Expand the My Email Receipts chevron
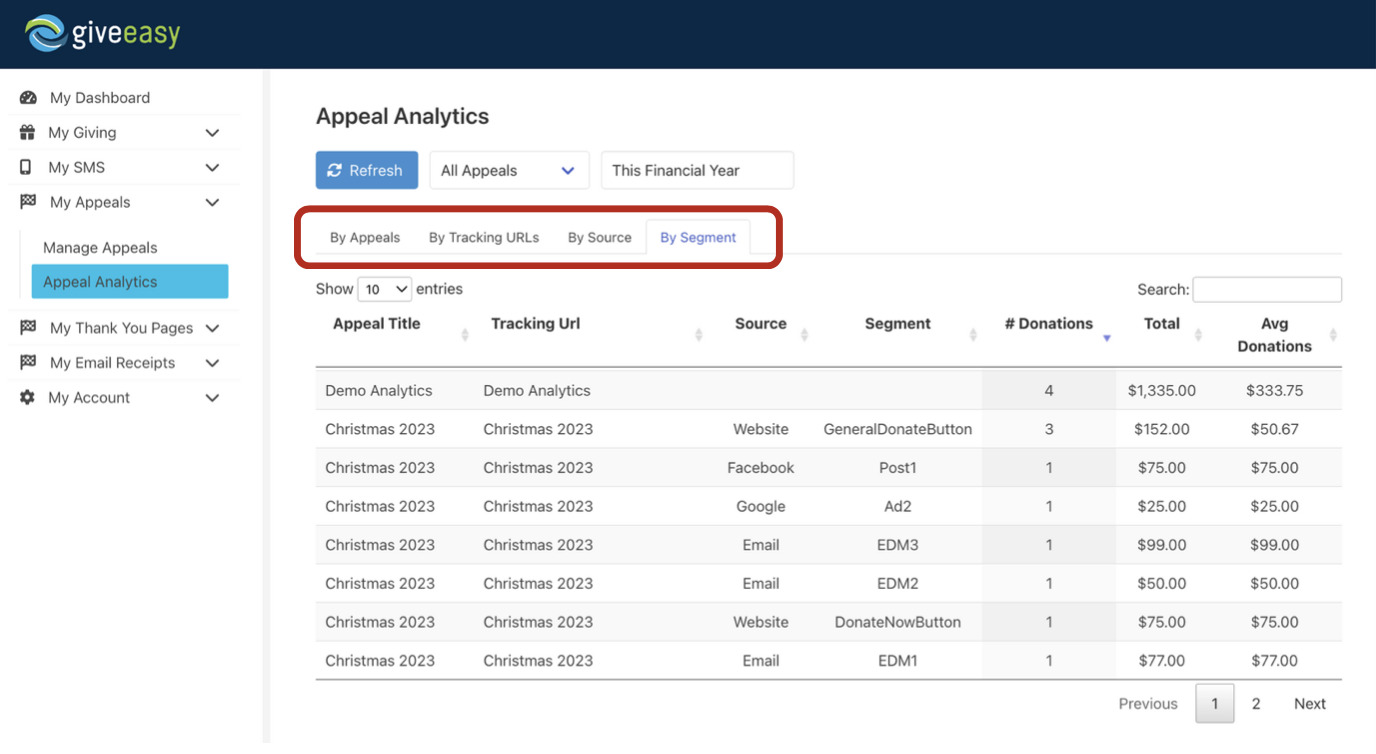Screen dimensions: 1376x754 coord(212,363)
